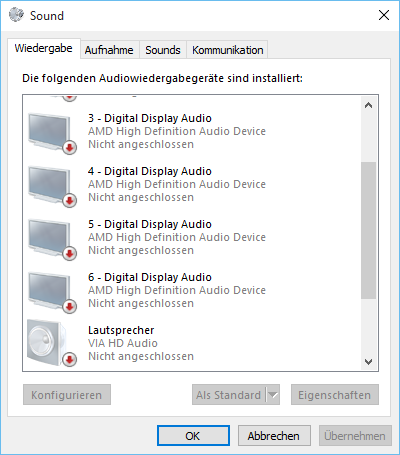400x455 pixels.
Task: Click the Konfigurieren button
Action: [x=67, y=395]
